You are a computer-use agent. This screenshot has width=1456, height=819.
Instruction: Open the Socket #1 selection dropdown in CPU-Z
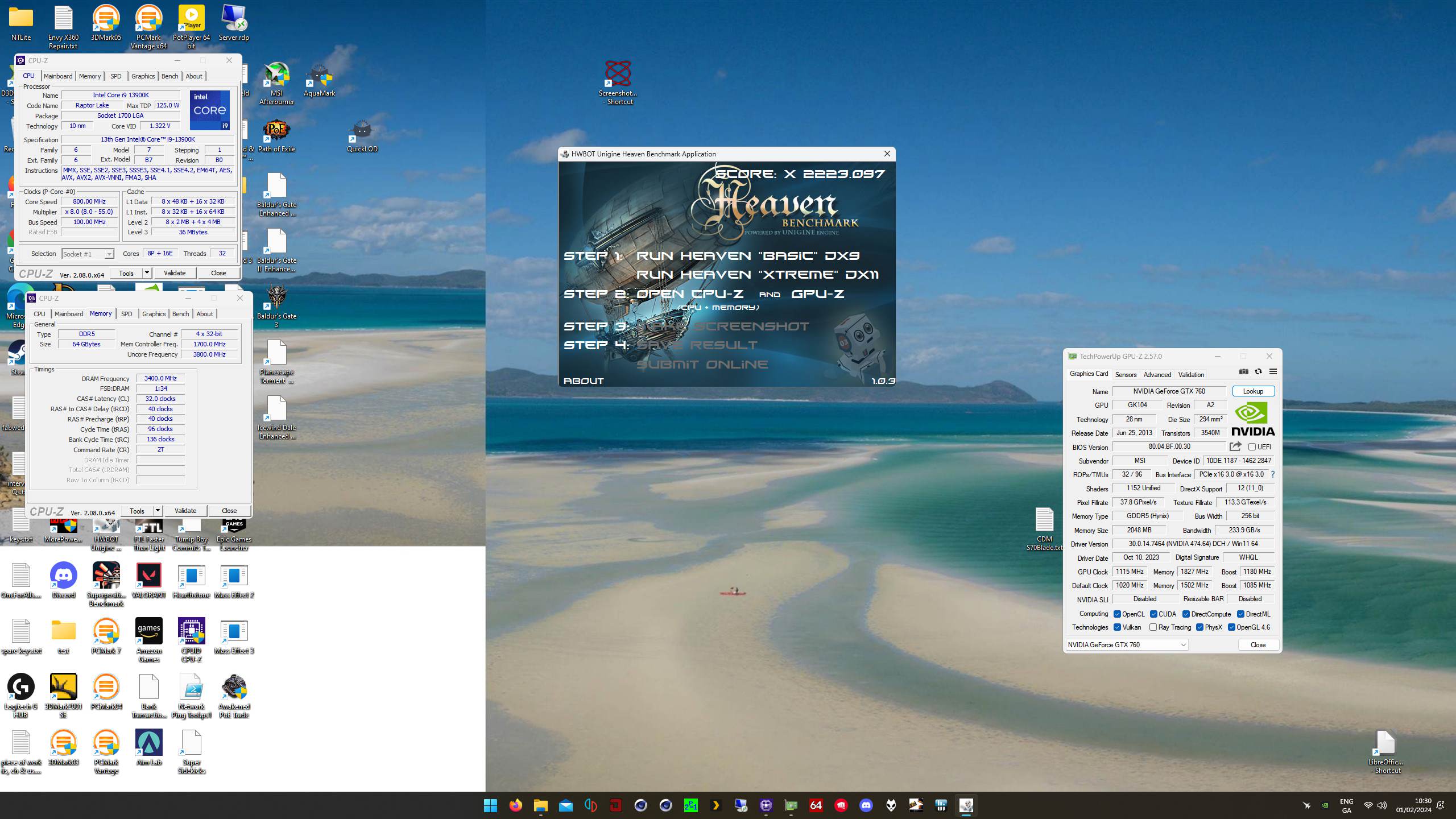[88, 254]
